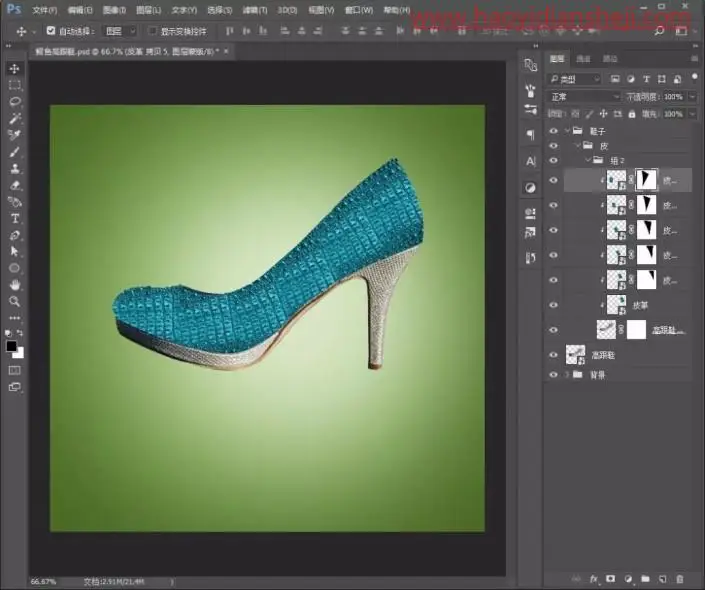
Task: Open the 图像(I) menu
Action: (x=114, y=10)
